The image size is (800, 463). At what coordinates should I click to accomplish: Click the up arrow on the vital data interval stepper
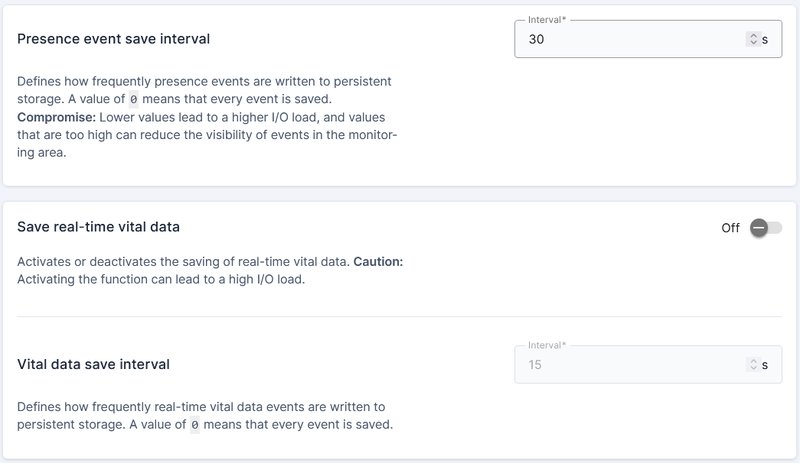click(753, 361)
